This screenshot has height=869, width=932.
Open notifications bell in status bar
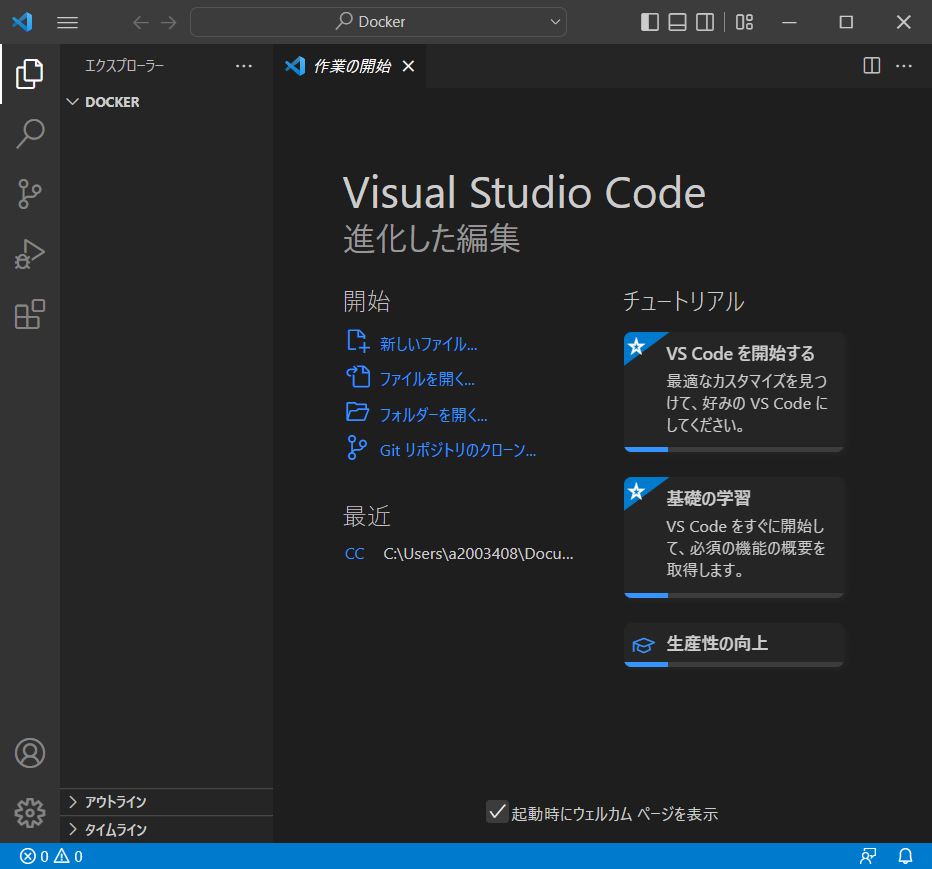pos(905,856)
